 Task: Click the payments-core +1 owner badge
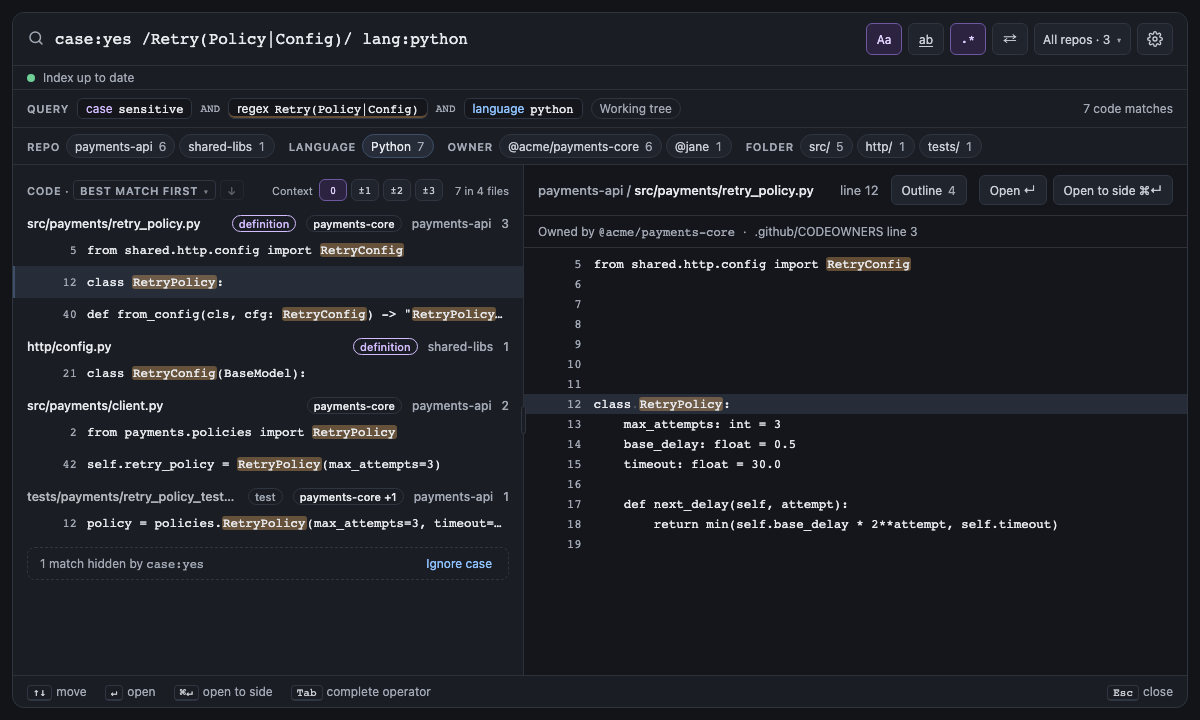348,497
